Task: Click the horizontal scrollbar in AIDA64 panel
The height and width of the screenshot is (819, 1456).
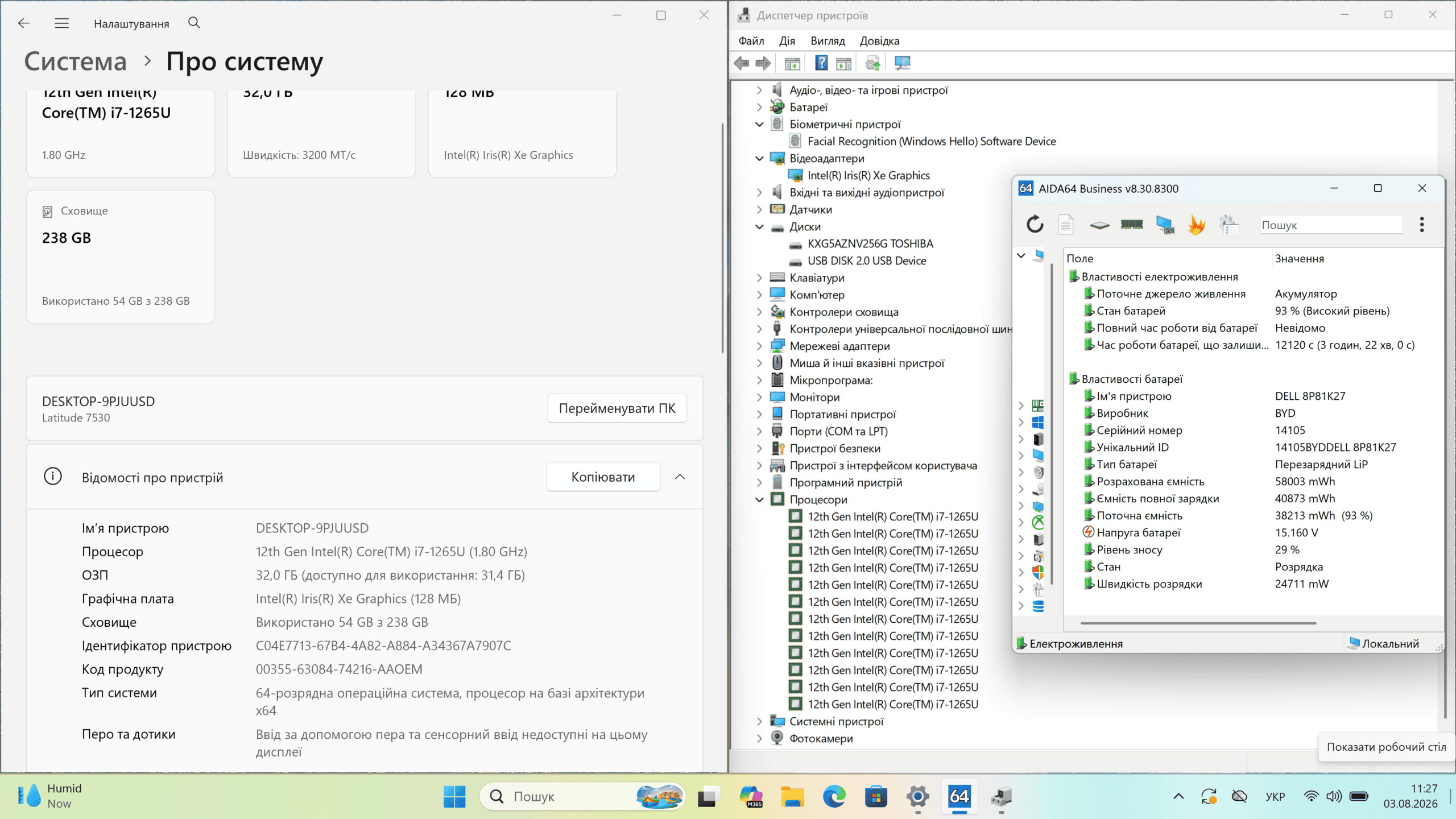Action: (1198, 623)
